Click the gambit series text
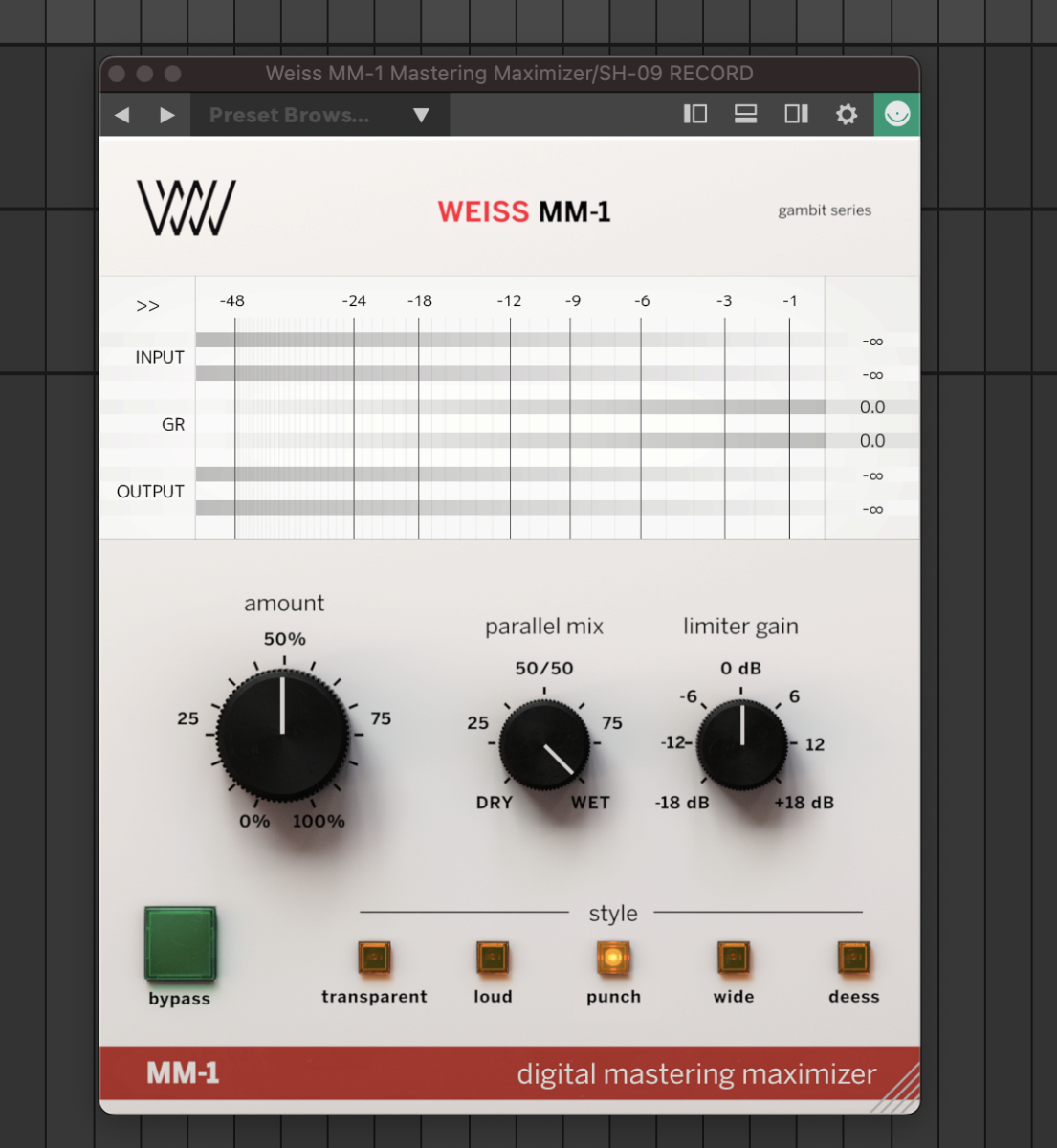Screen dimensions: 1057x1148 (x=825, y=210)
